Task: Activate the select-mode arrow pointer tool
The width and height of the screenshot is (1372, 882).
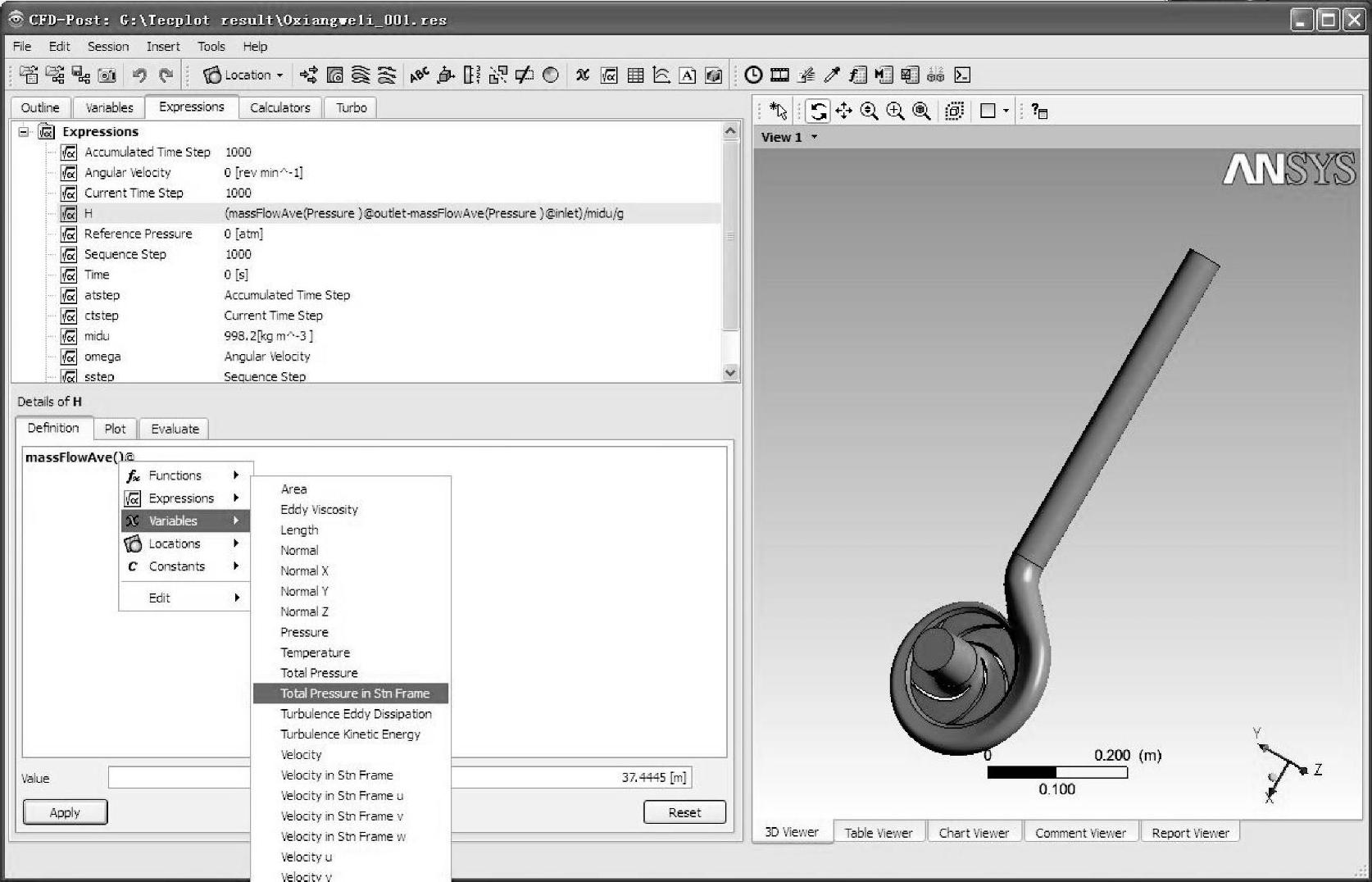Action: click(778, 111)
